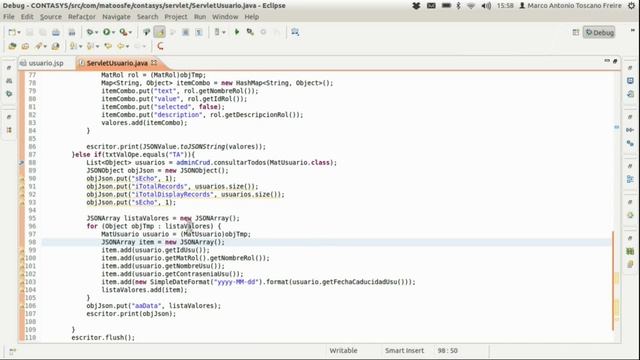Screen dimensions: 640x360
Task: Click the last icon of top toolbar row
Action: 295,32
